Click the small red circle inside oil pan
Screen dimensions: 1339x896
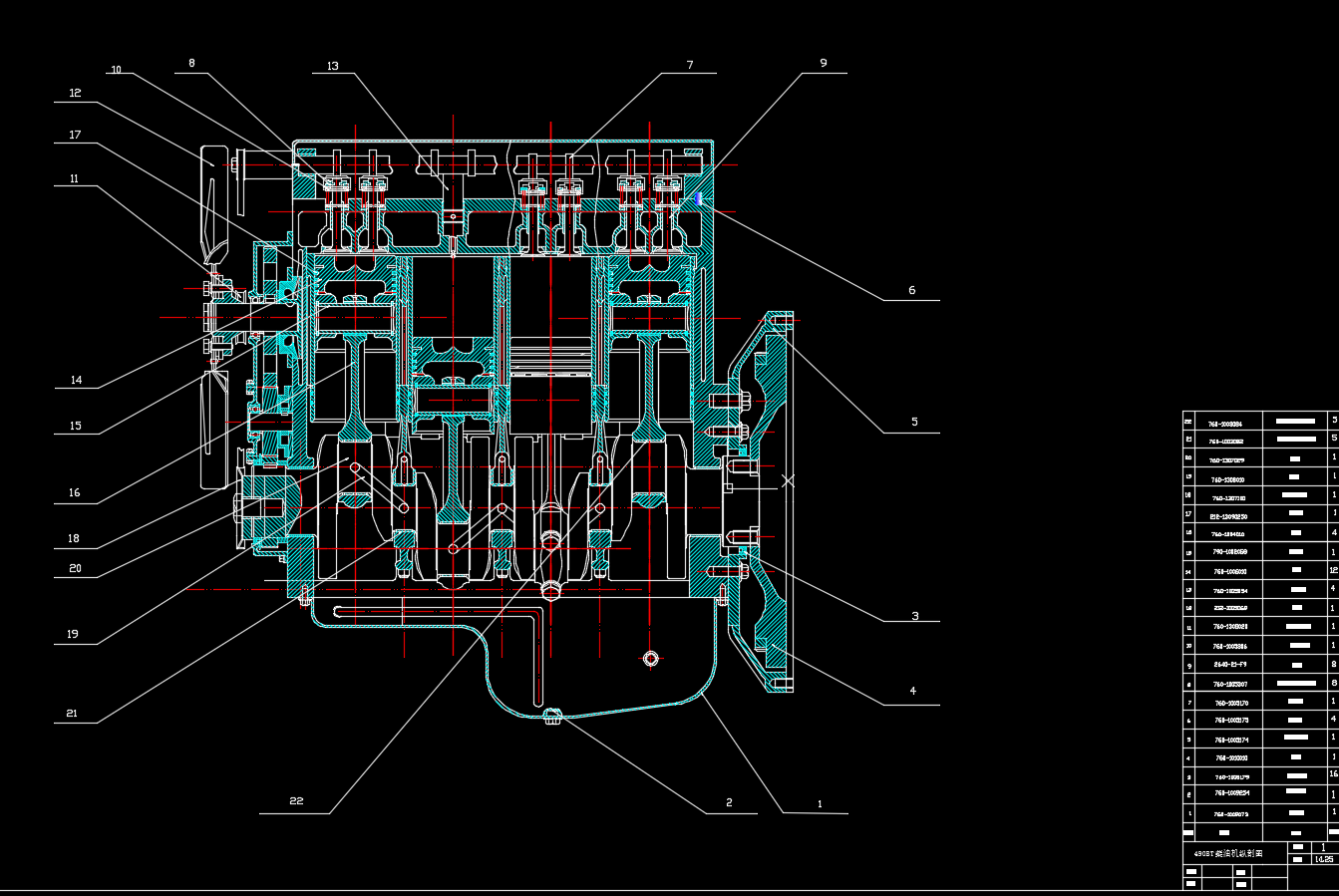click(x=651, y=658)
